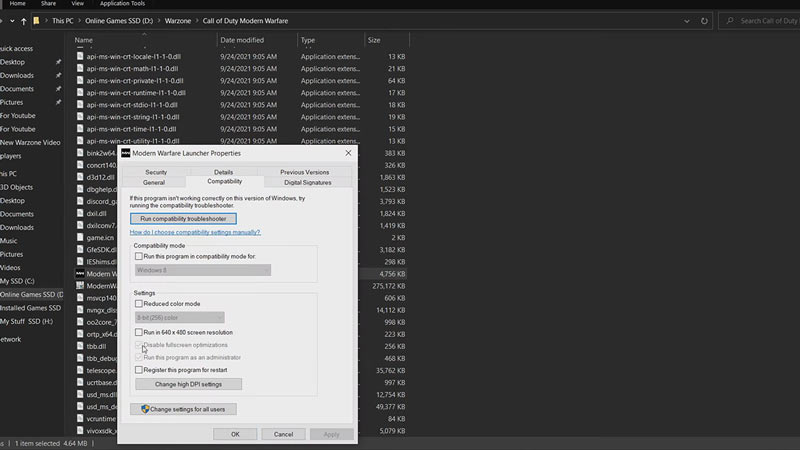Viewport: 800px width, 450px height.
Task: Close the Modern Warfare Launcher Properties dialog
Action: (348, 153)
